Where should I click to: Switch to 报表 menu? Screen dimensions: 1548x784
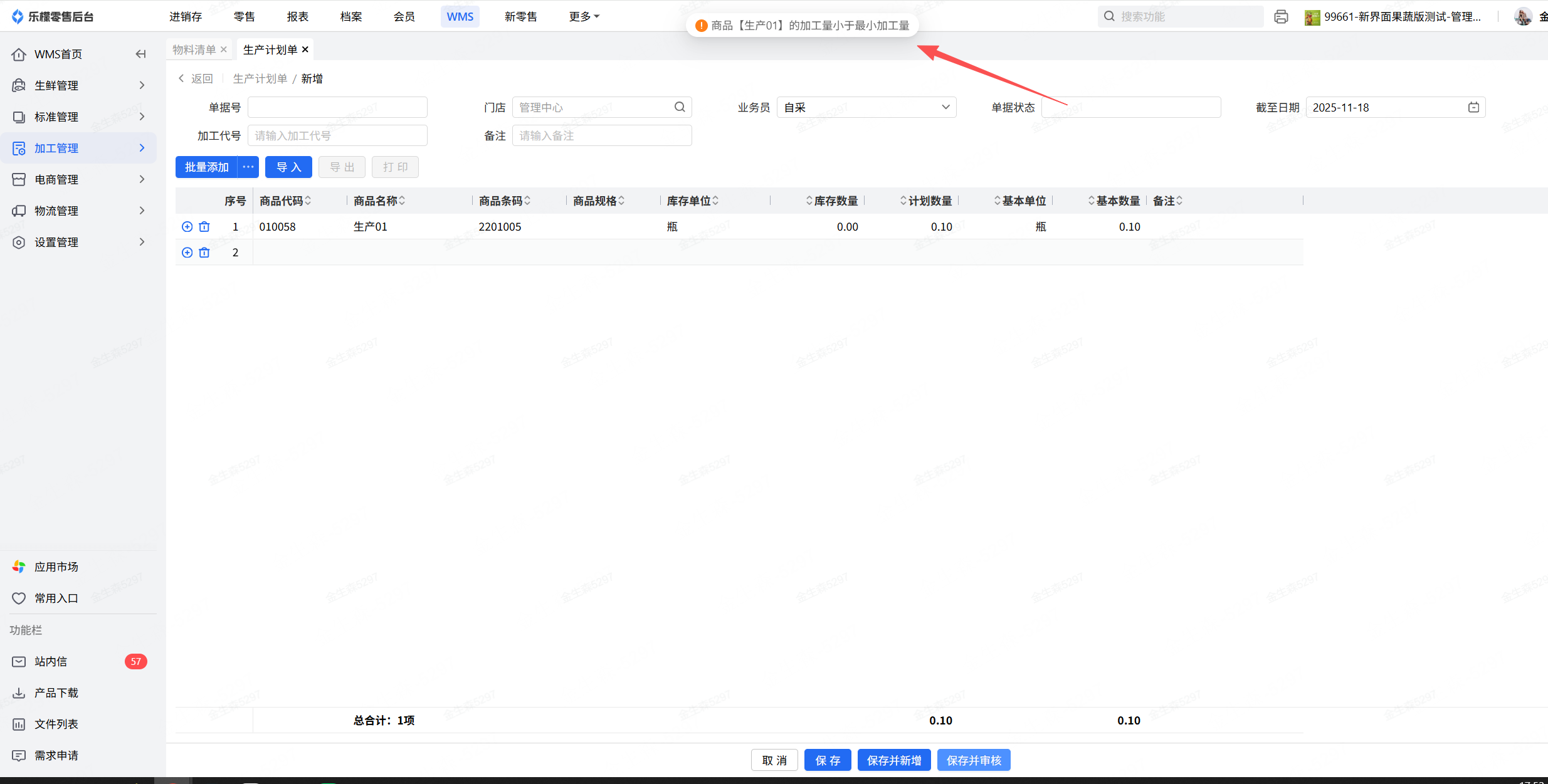point(298,16)
